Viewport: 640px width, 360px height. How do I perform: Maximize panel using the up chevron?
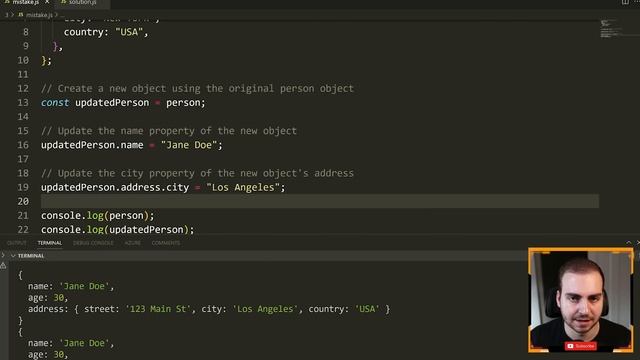click(x=629, y=243)
